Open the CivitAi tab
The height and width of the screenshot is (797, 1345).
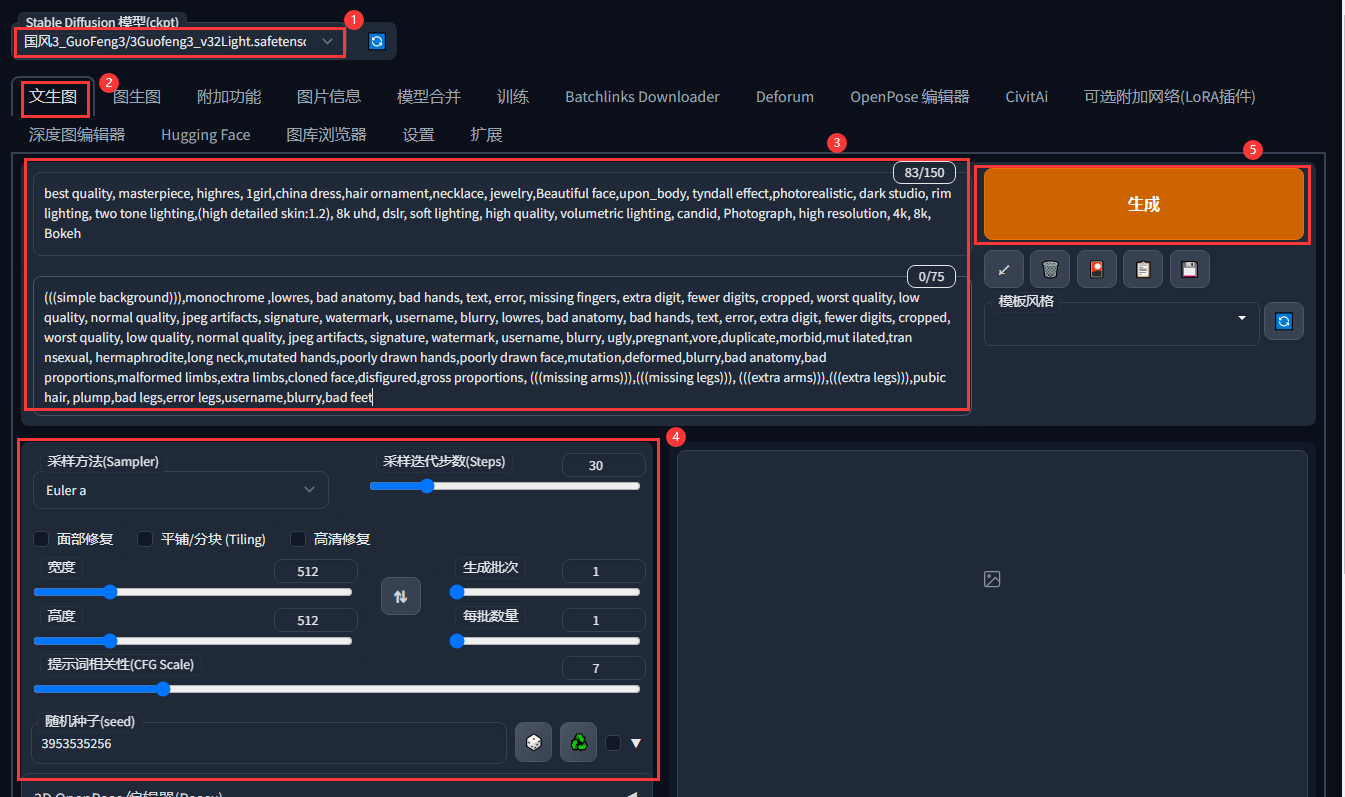tap(1027, 97)
